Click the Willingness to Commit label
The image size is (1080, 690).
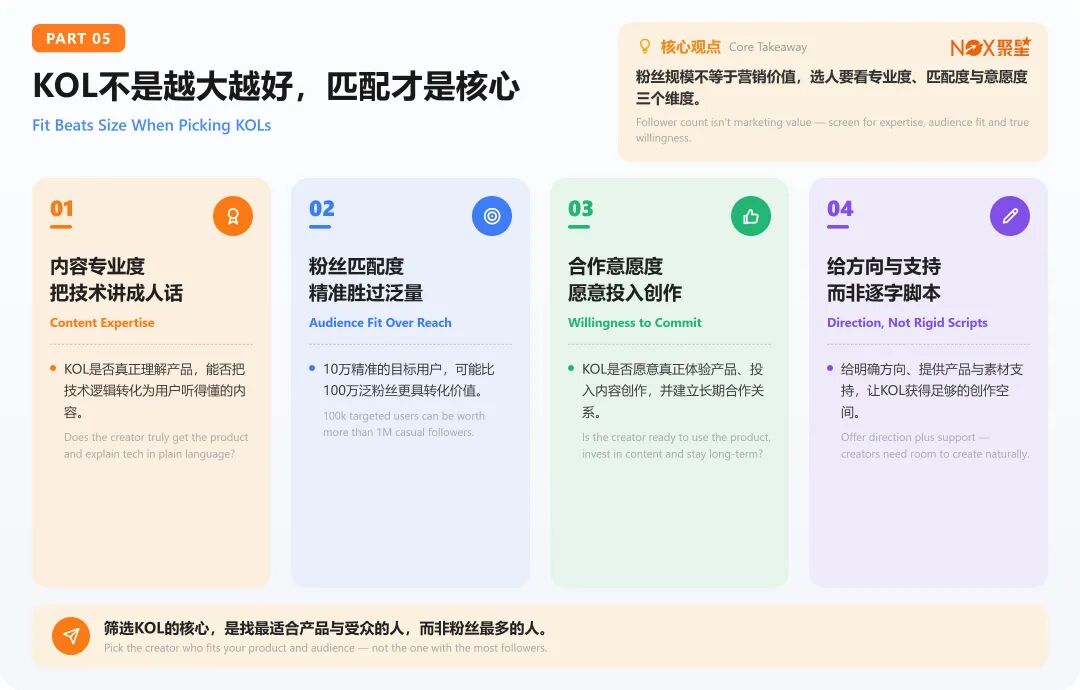point(634,322)
